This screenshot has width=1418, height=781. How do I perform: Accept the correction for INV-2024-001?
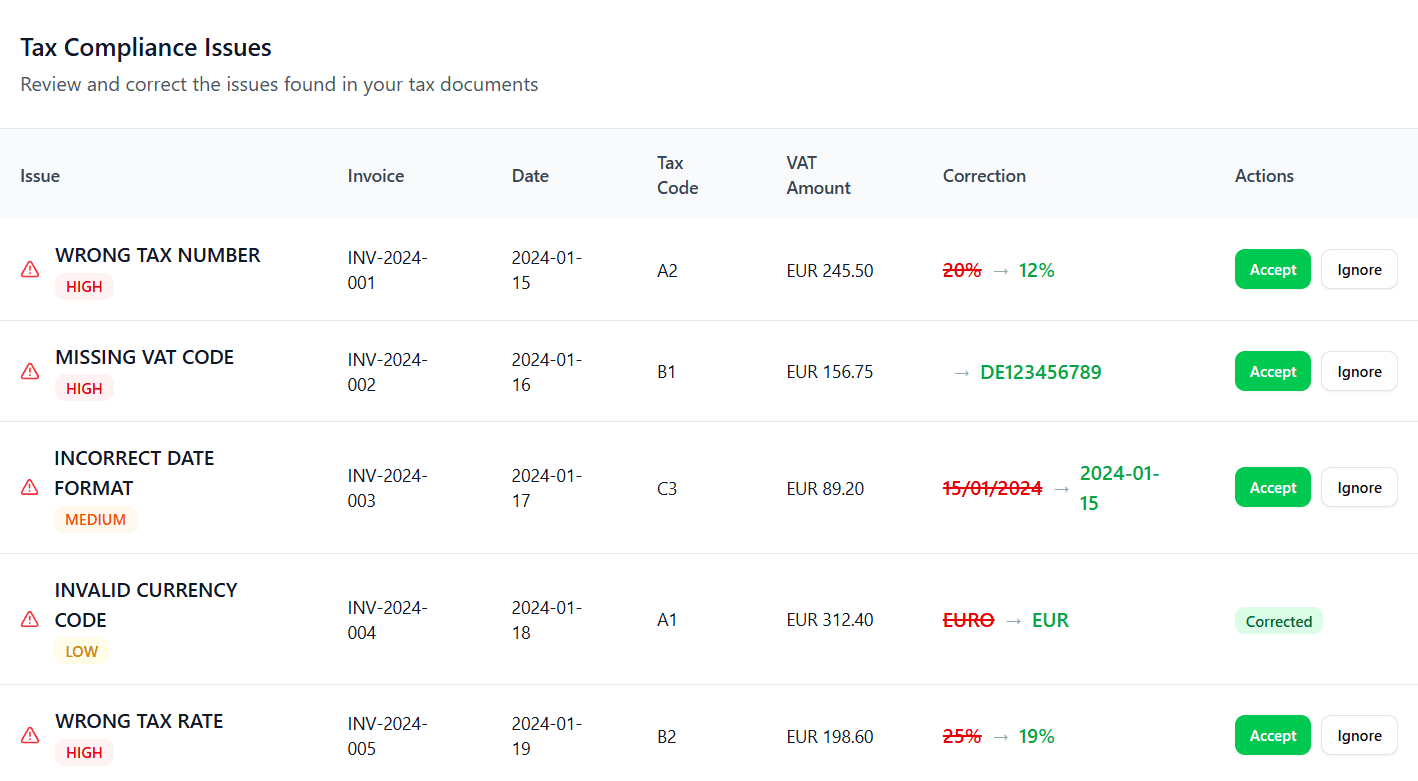tap(1272, 269)
